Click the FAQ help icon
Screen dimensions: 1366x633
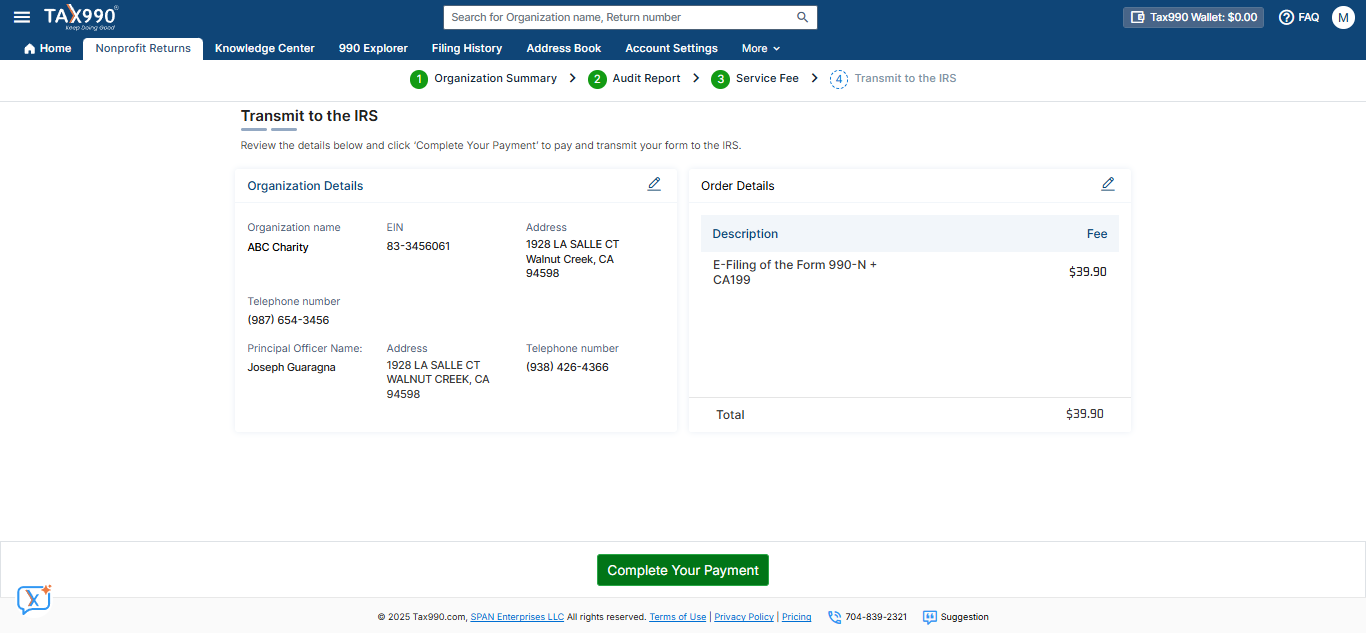pyautogui.click(x=1287, y=17)
